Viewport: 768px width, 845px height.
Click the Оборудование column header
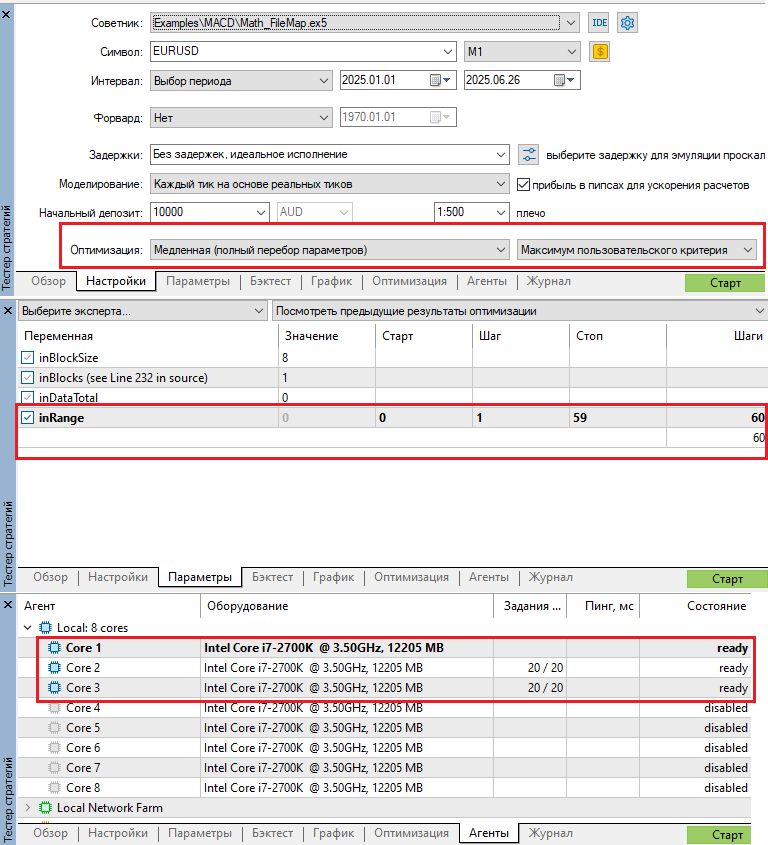247,606
